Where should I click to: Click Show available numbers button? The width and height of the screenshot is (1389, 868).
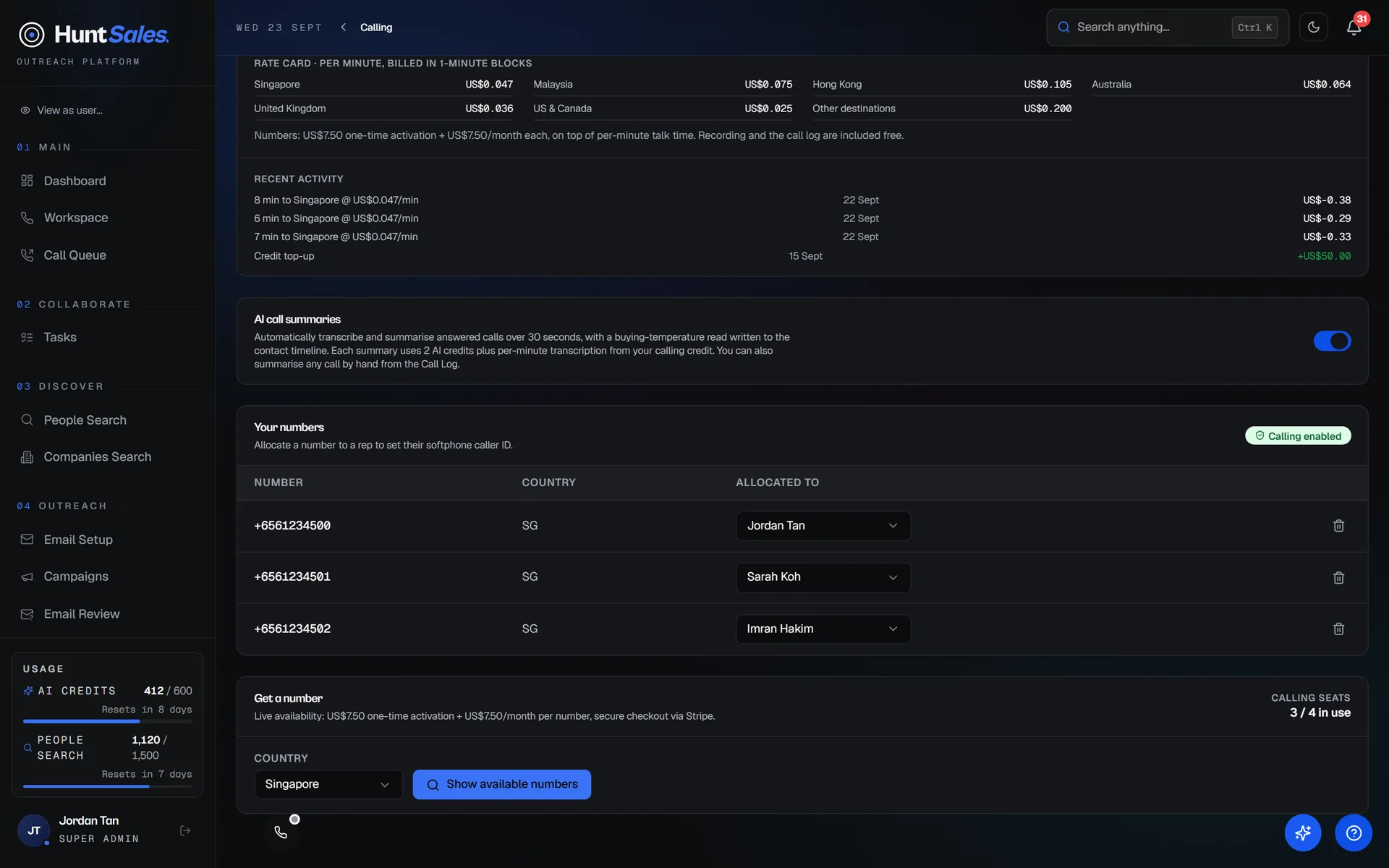(x=501, y=784)
